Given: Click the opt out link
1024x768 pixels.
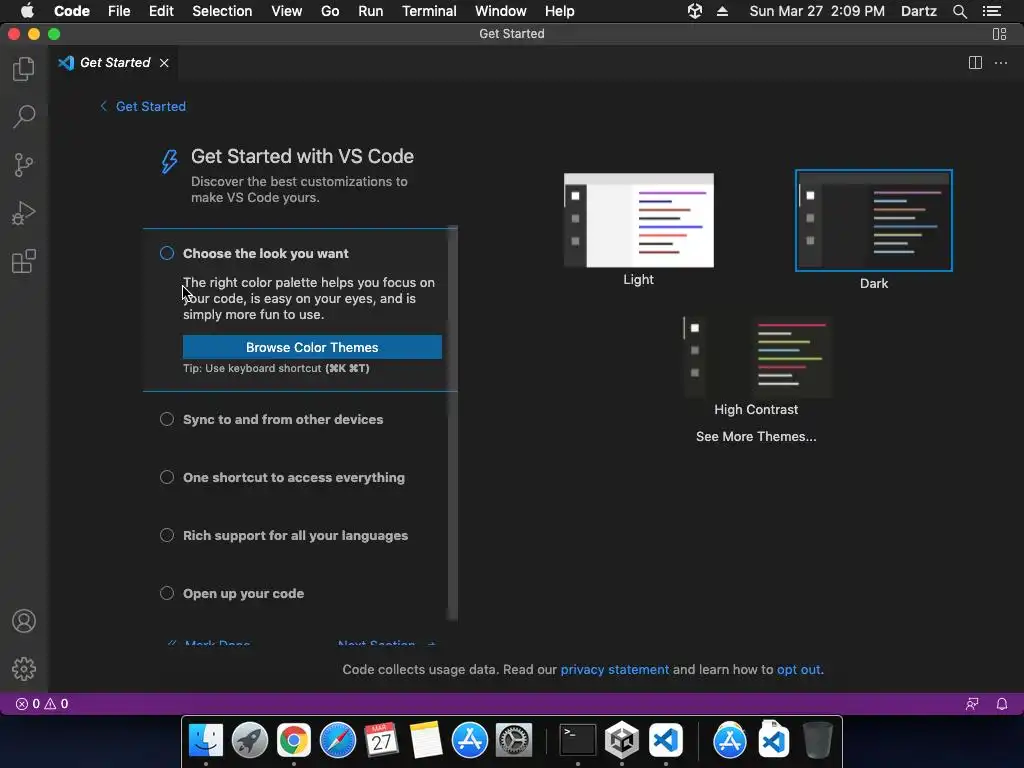Looking at the screenshot, I should click(799, 669).
